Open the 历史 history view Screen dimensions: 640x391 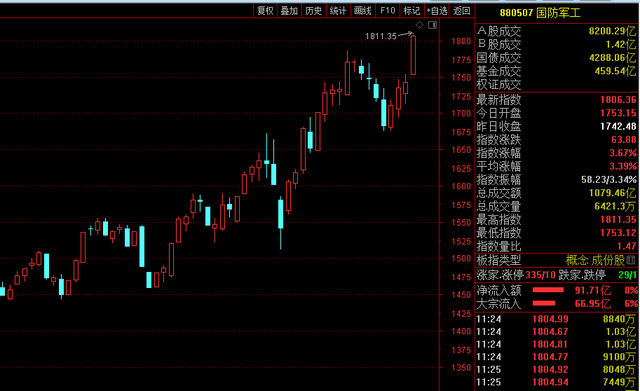click(x=313, y=11)
